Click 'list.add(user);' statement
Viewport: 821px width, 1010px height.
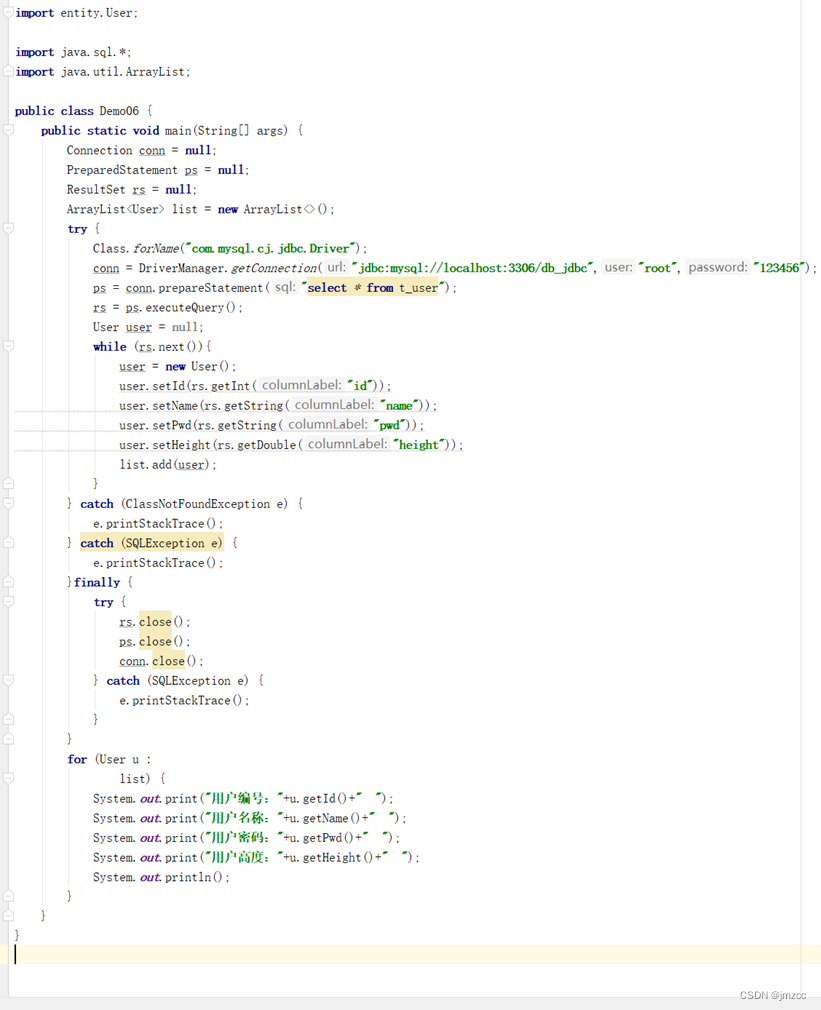click(167, 464)
